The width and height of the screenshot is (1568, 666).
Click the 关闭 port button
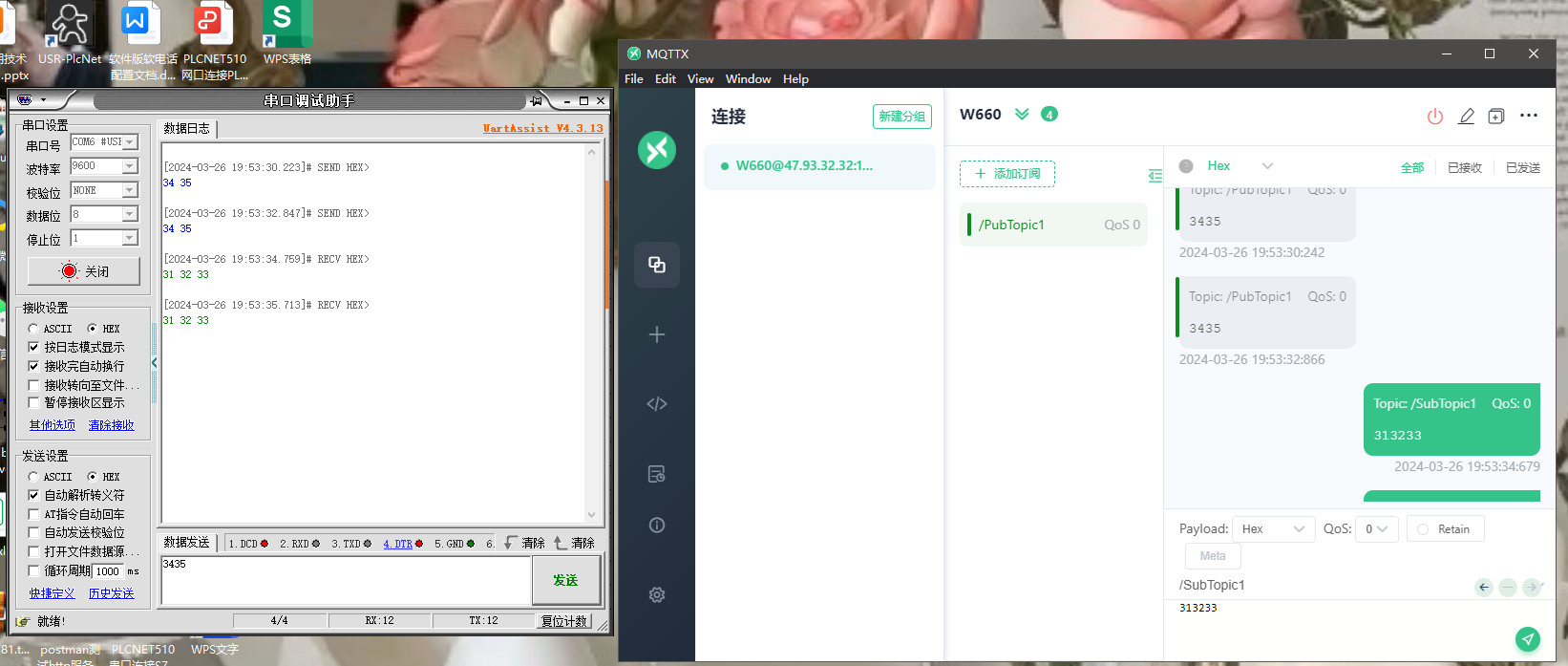pos(84,271)
